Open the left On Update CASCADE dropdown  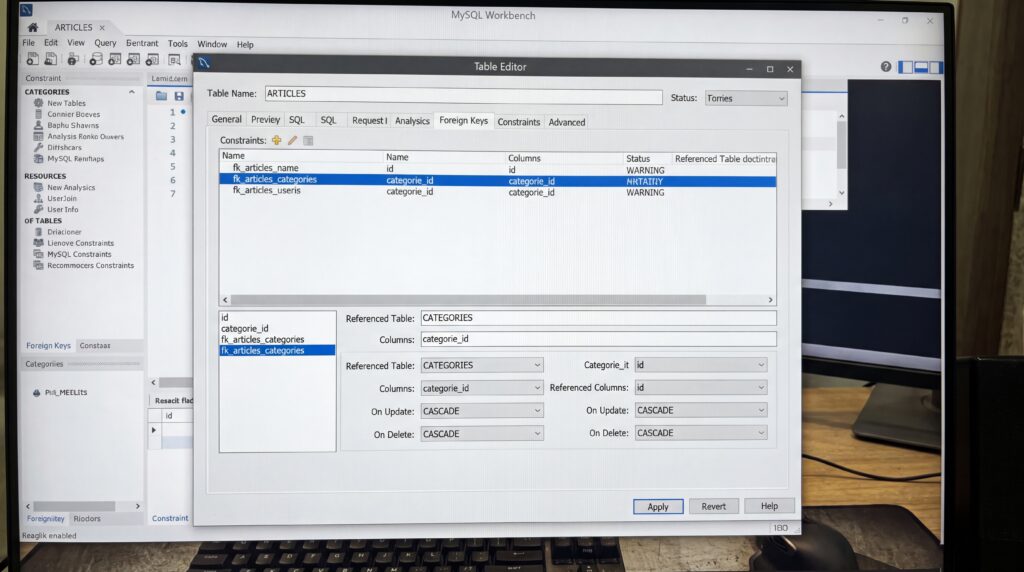(x=482, y=411)
